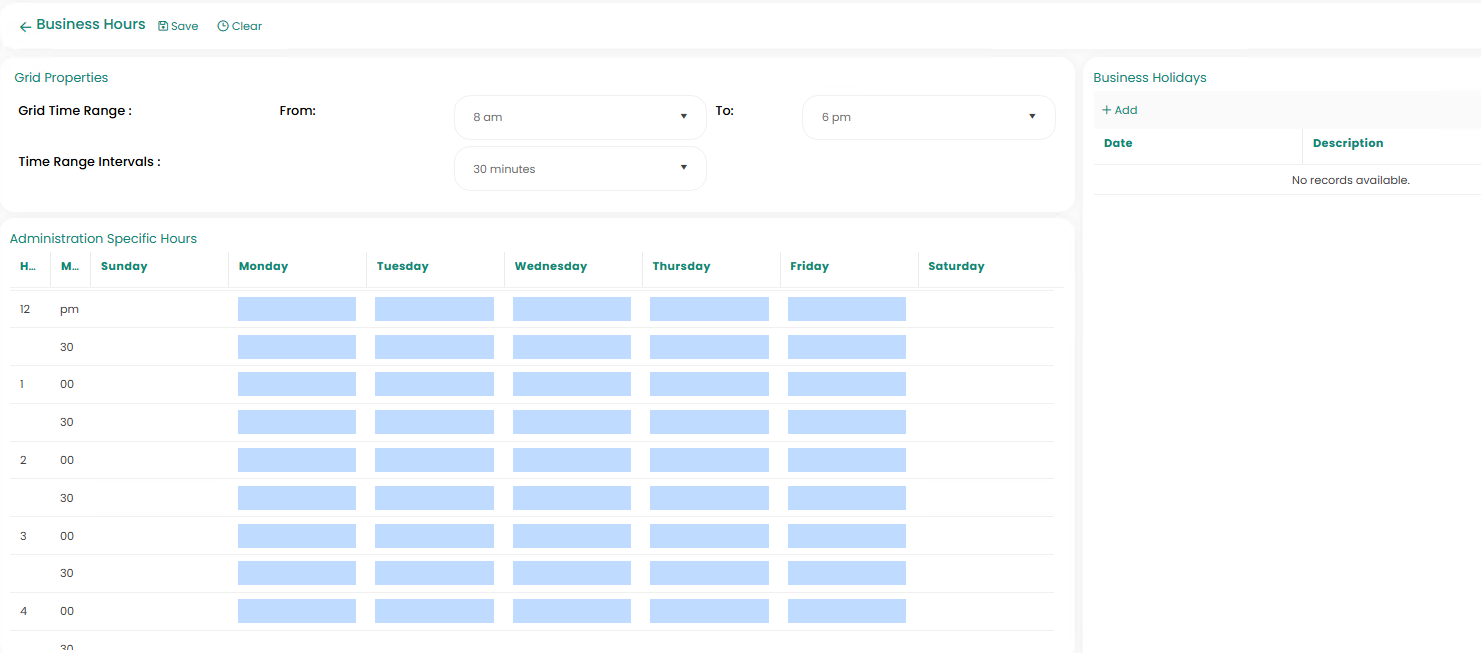This screenshot has height=653, width=1481.
Task: Click the Wednesday column header
Action: (x=550, y=266)
